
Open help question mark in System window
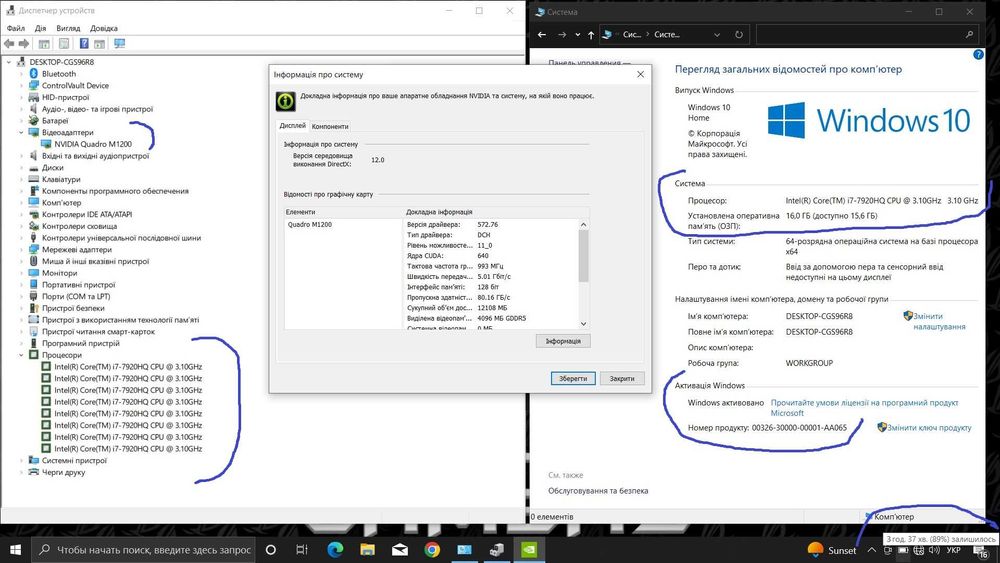pyautogui.click(x=978, y=55)
